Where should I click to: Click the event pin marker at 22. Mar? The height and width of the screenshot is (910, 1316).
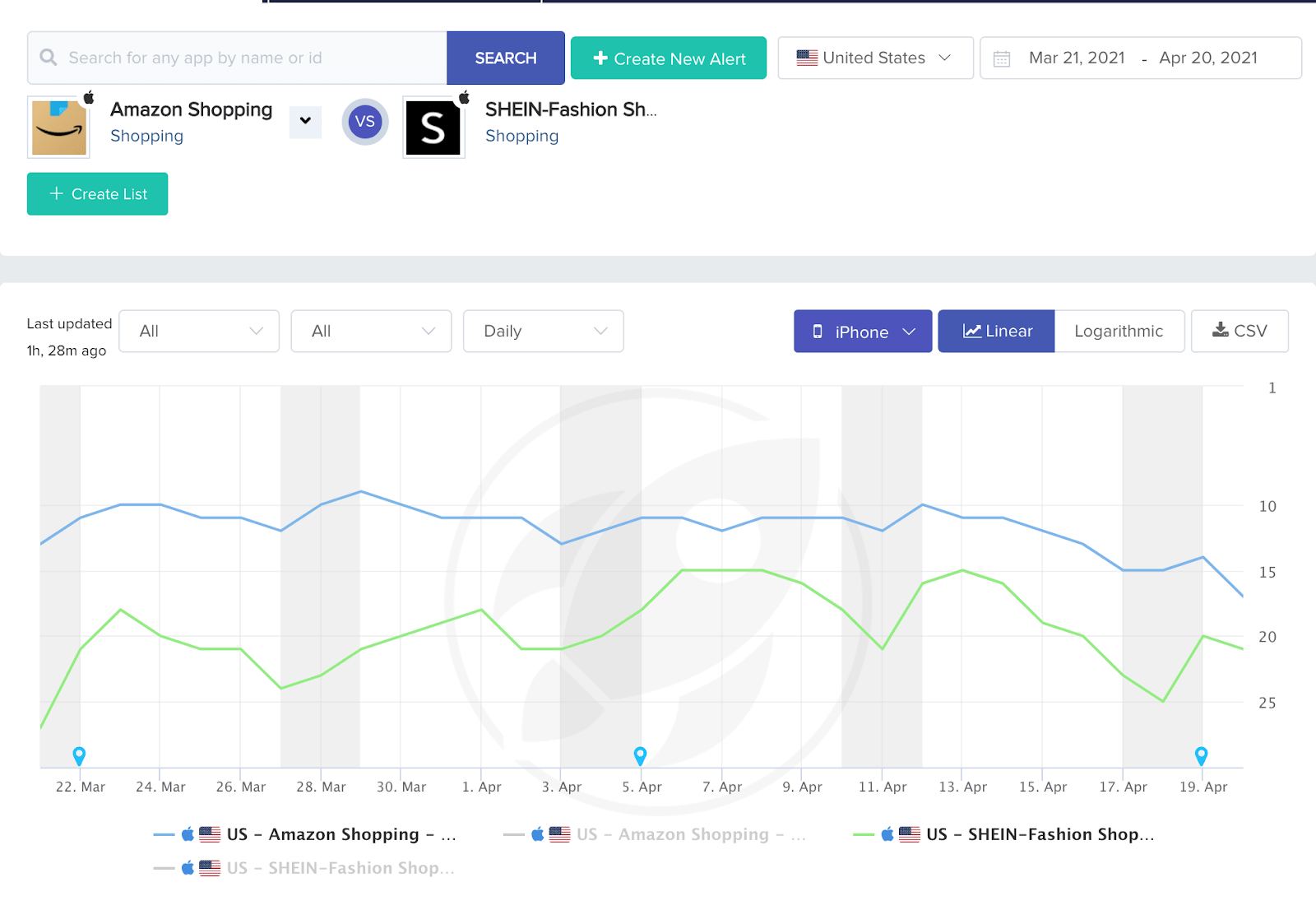pyautogui.click(x=79, y=755)
